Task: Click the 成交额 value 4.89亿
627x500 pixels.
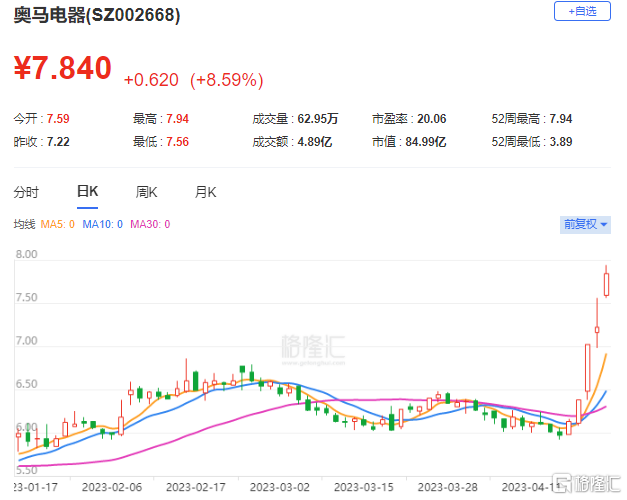Action: [315, 142]
